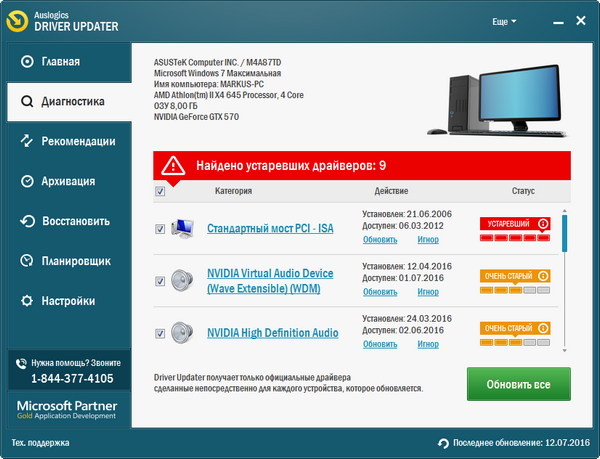Click the Категория column header
The height and width of the screenshot is (459, 600).
click(233, 191)
